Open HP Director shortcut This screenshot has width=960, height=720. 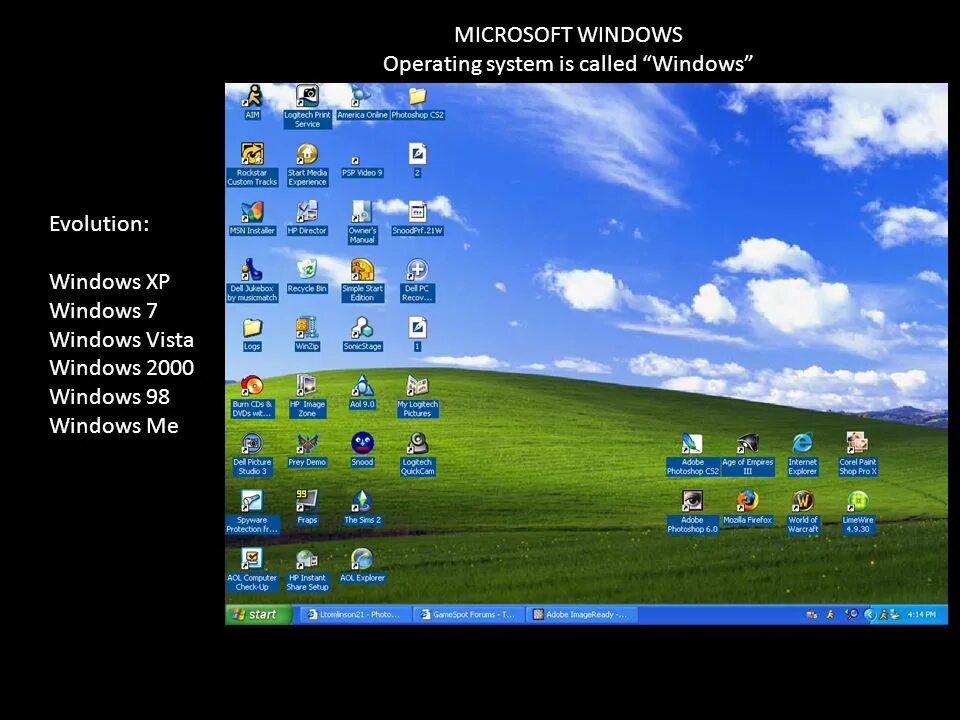pyautogui.click(x=307, y=217)
